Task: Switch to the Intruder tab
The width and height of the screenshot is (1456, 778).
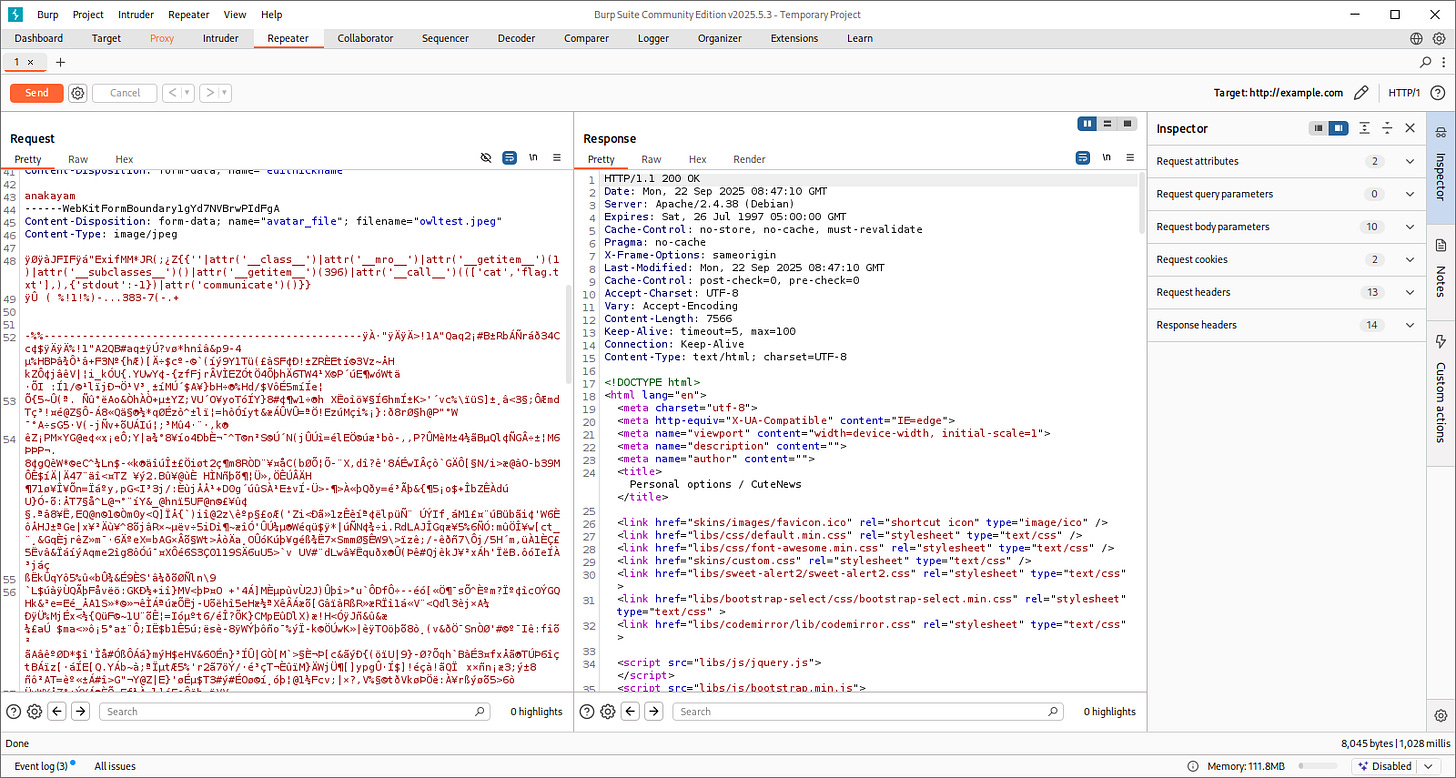Action: (x=220, y=38)
